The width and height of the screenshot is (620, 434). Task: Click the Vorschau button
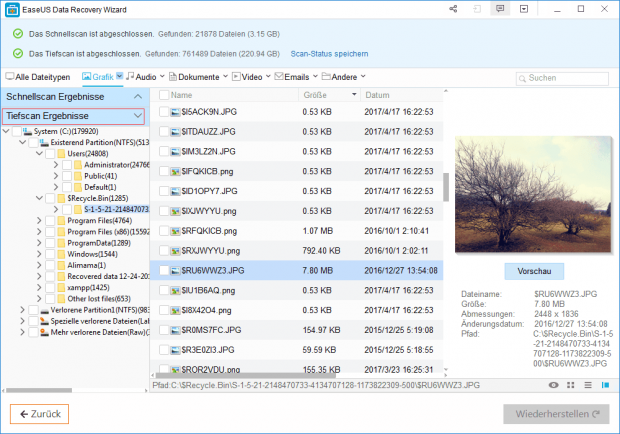pos(534,271)
